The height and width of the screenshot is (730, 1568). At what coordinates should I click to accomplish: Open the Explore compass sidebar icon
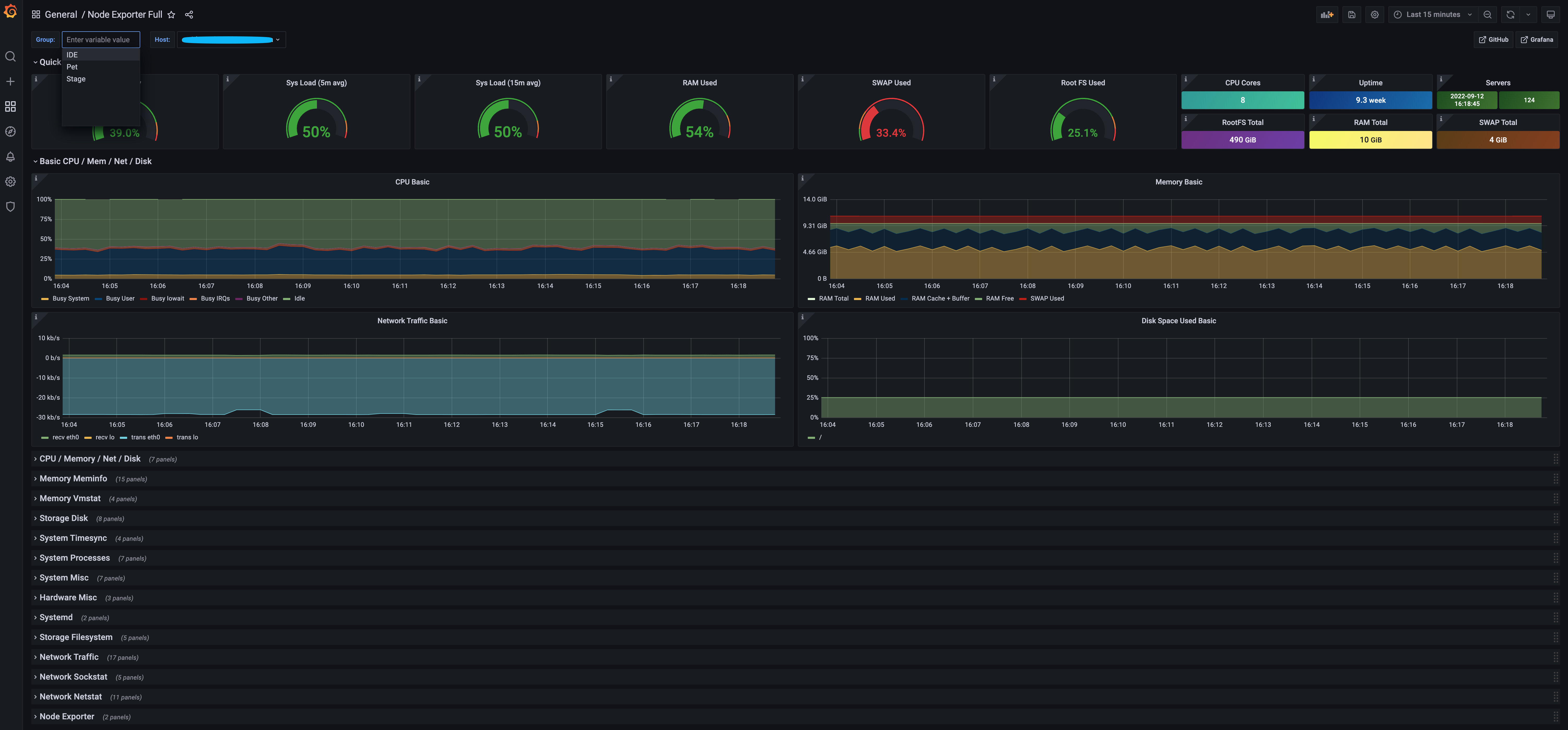click(x=10, y=131)
